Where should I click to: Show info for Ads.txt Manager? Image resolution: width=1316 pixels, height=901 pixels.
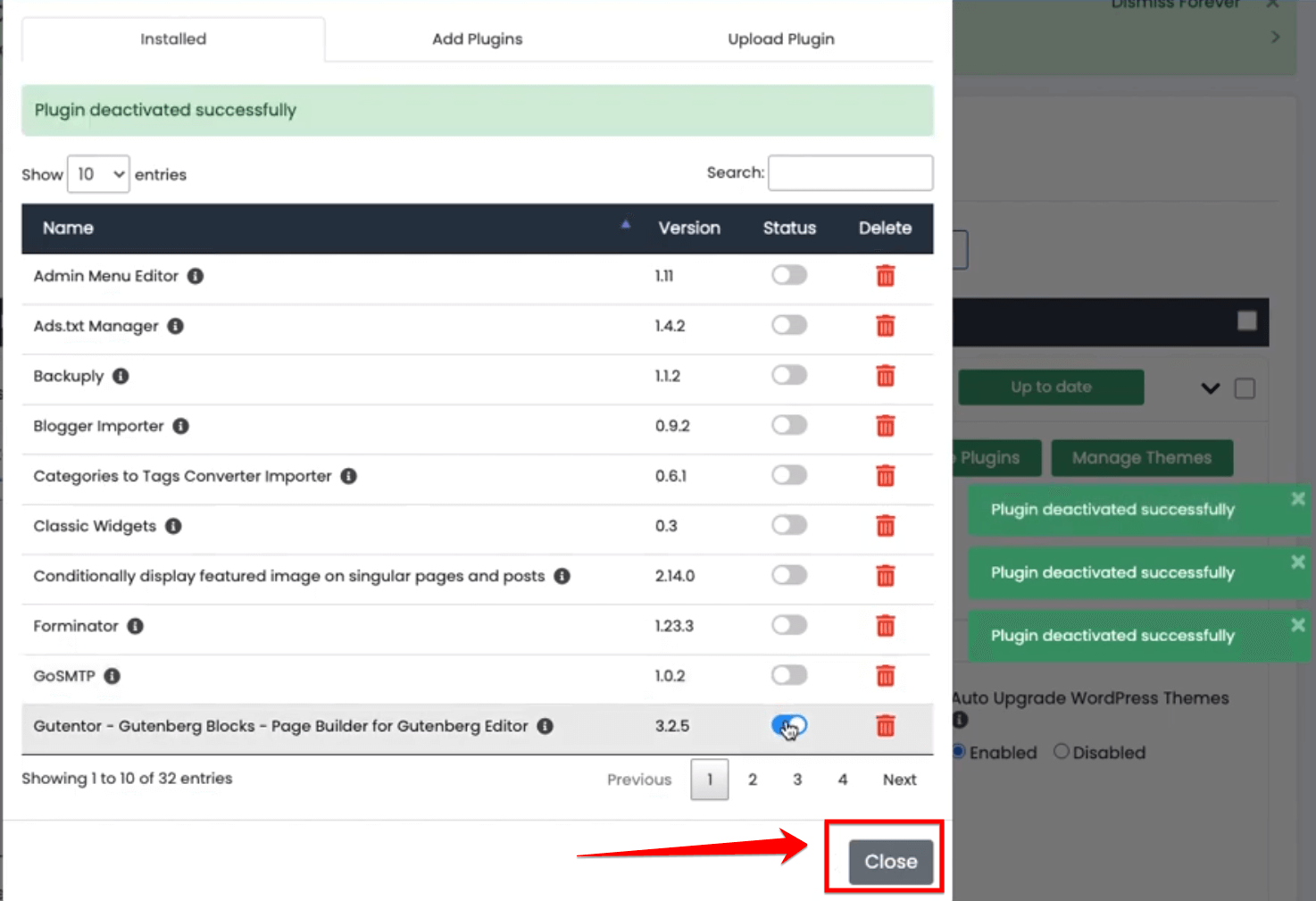pos(176,326)
